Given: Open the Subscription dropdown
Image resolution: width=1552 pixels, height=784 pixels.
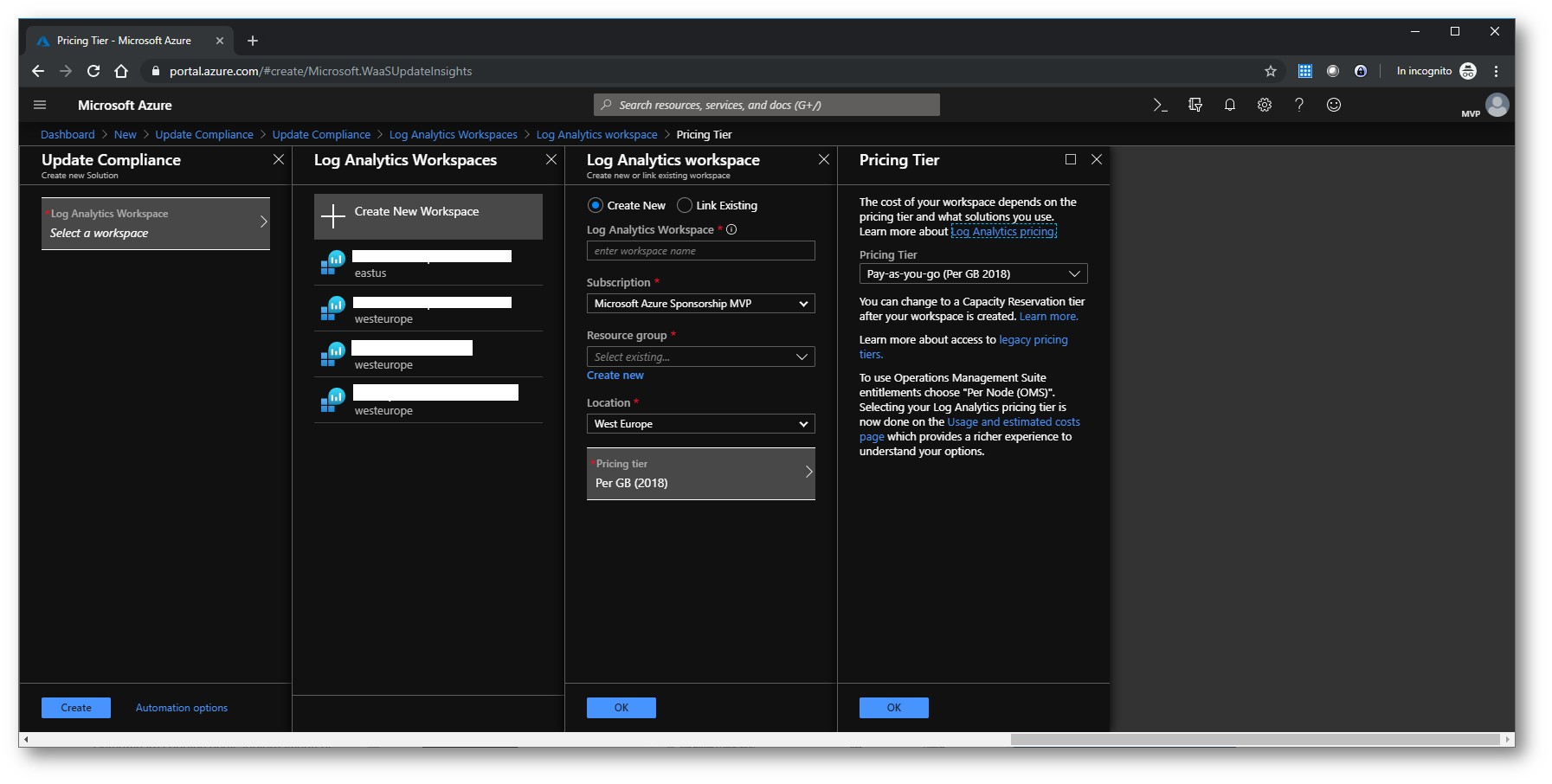Looking at the screenshot, I should point(701,304).
